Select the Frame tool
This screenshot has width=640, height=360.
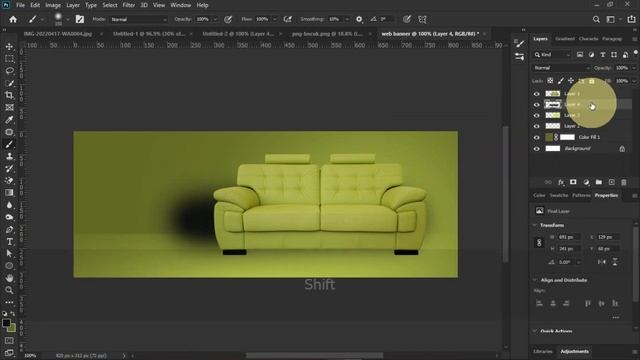tap(9, 107)
